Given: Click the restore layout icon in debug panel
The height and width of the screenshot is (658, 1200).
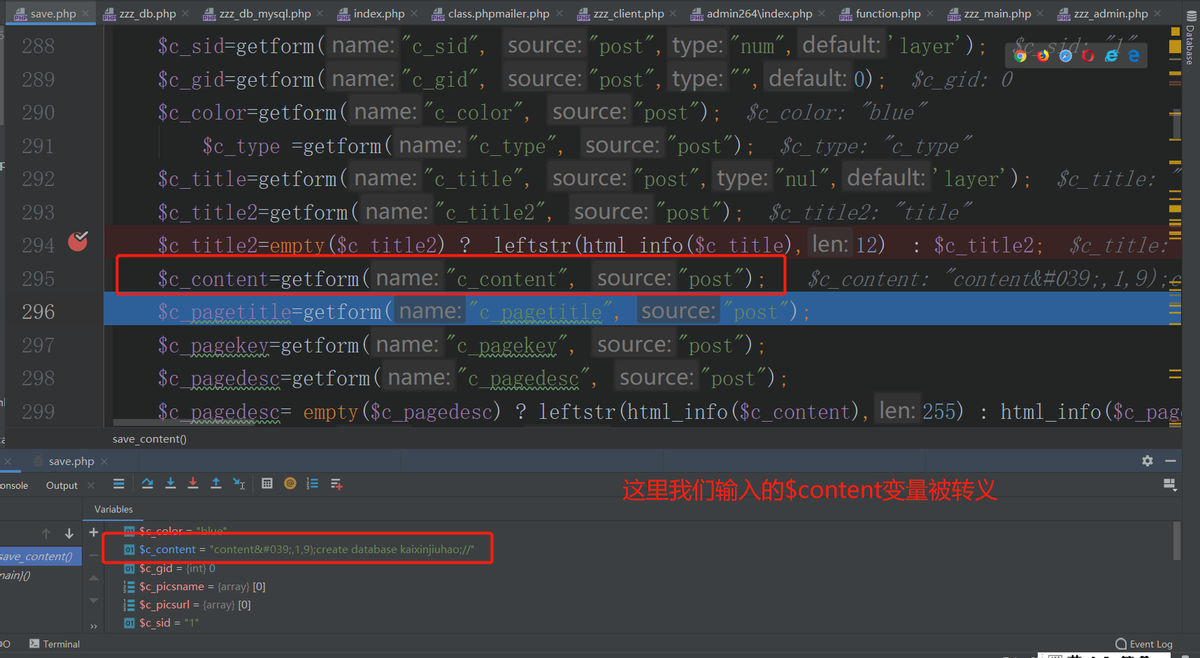Looking at the screenshot, I should coord(1170,484).
